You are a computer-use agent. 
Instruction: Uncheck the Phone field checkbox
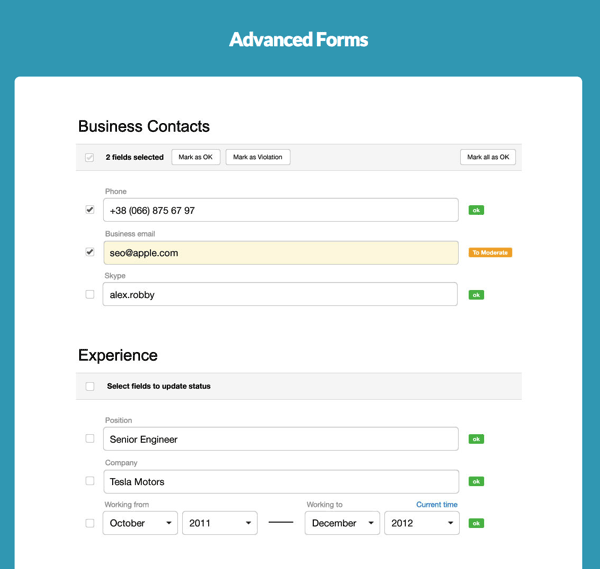pos(90,210)
